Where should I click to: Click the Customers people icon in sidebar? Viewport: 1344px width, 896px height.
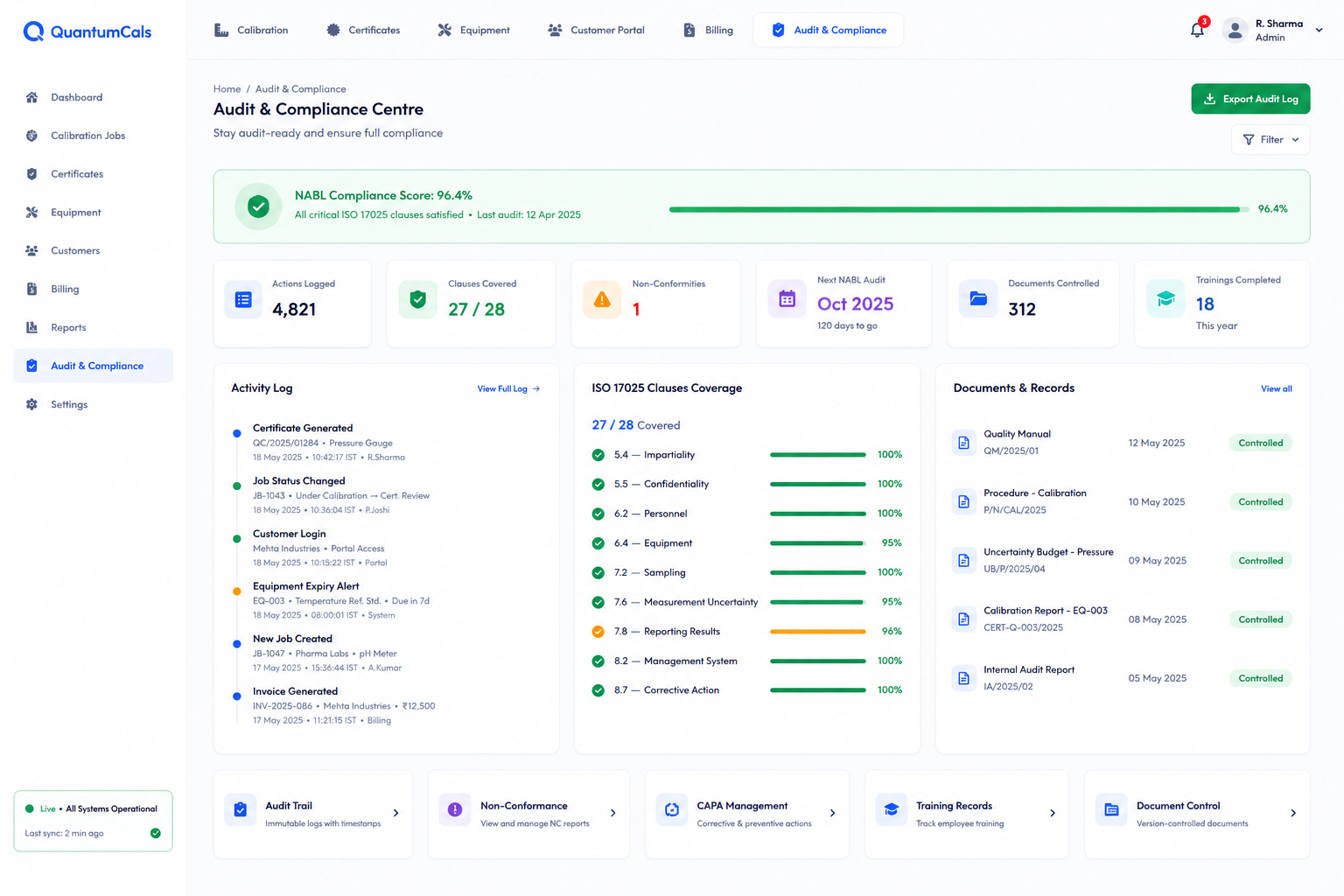(x=31, y=251)
